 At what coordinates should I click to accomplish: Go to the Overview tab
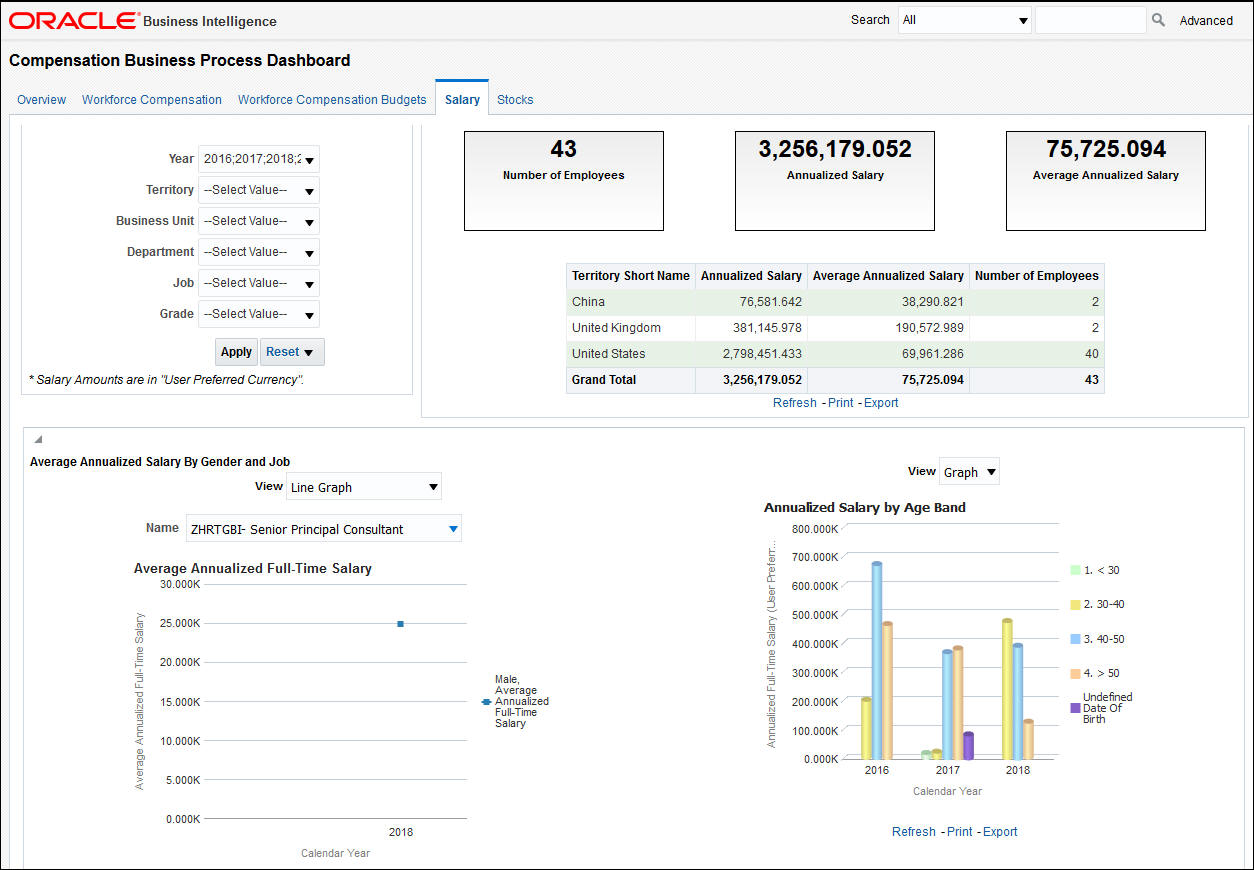(41, 100)
